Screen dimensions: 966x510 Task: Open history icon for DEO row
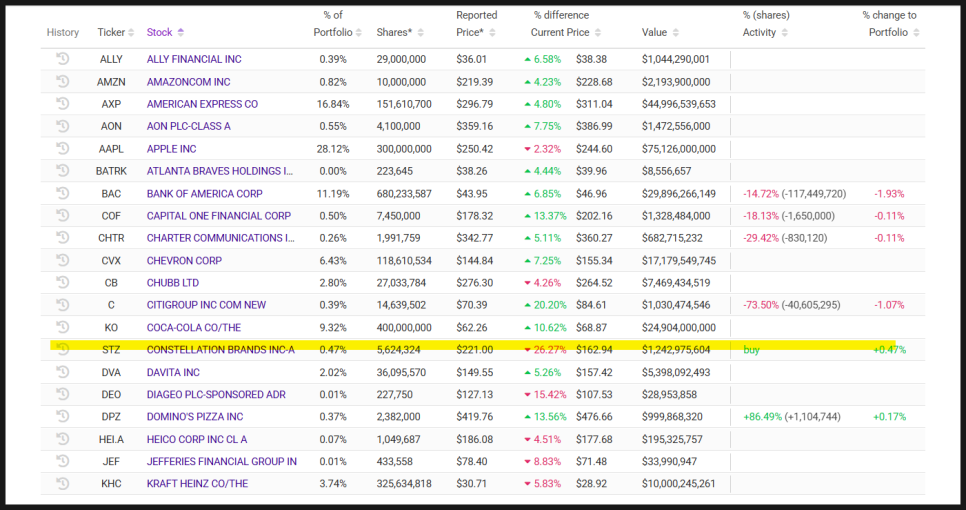point(62,394)
